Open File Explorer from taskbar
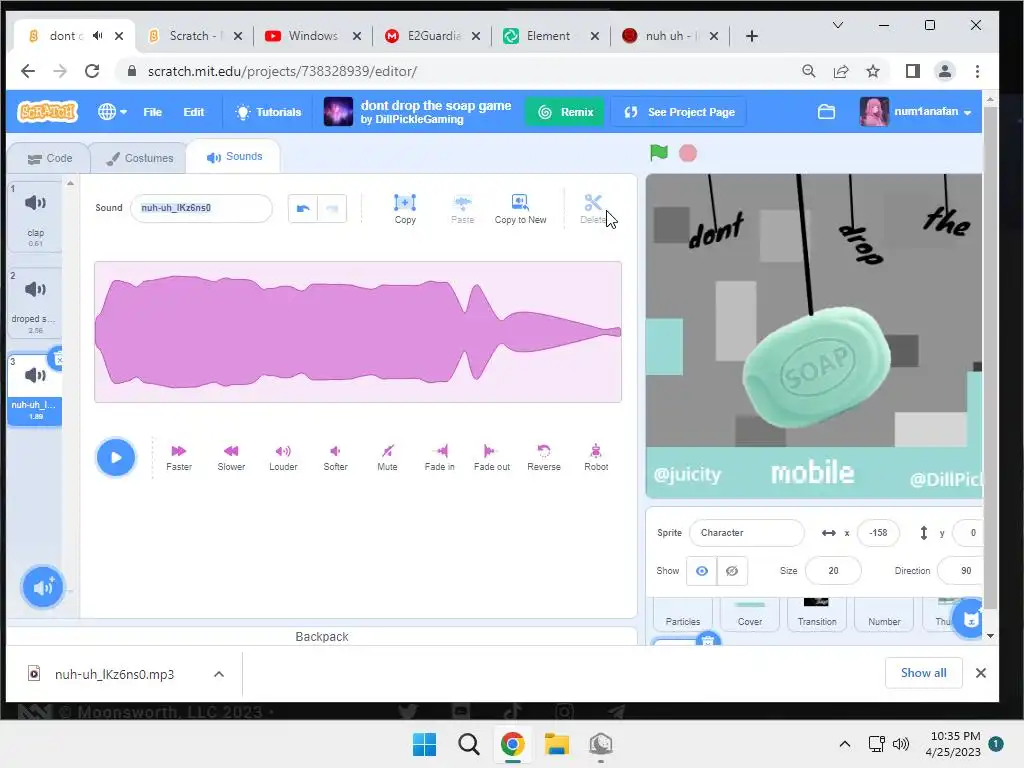Screen dimensions: 1024x768 pyautogui.click(x=557, y=744)
